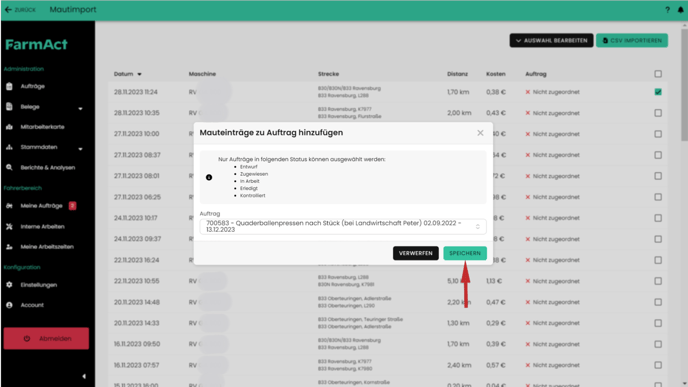Save with the Speichern button
This screenshot has width=688, height=387.
[465, 253]
